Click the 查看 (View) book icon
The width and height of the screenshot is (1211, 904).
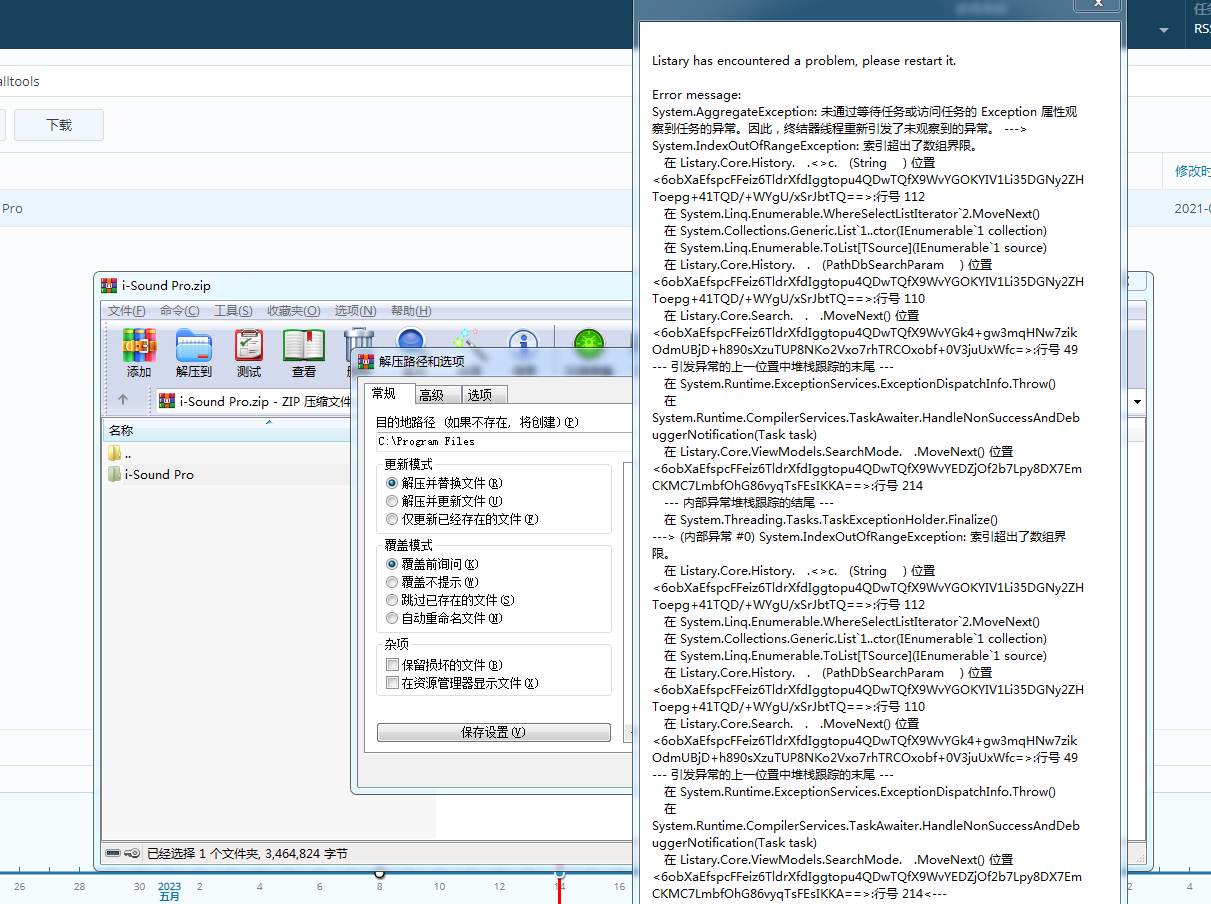(x=304, y=346)
